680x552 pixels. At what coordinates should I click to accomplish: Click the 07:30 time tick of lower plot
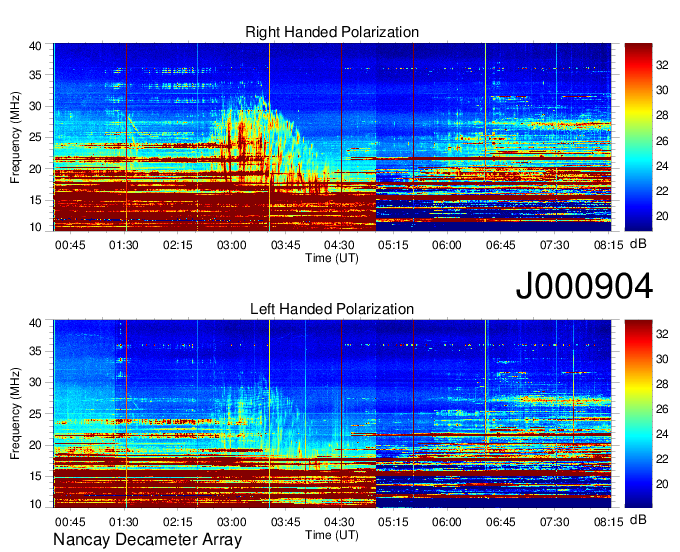point(555,522)
